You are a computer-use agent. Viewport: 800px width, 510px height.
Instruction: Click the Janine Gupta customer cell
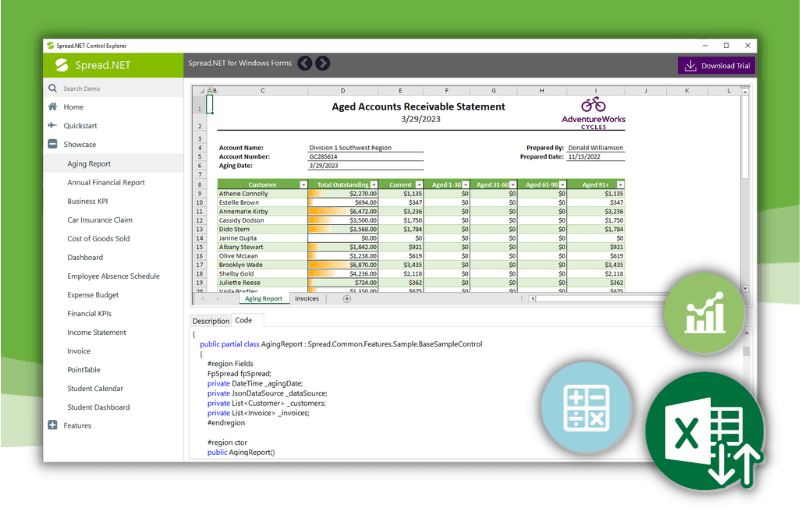262,238
